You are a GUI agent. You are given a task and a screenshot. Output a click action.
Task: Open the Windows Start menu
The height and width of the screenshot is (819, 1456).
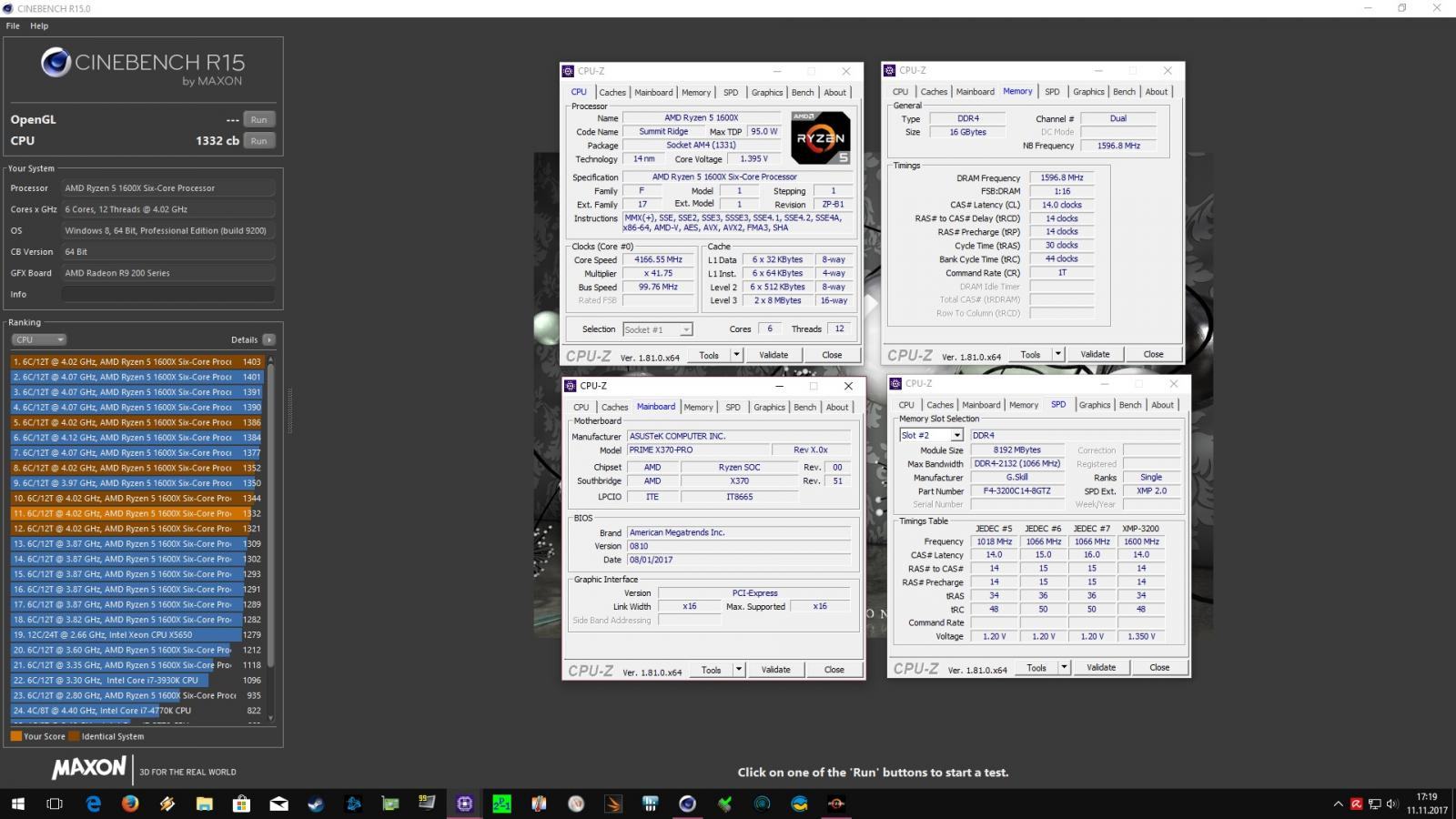[17, 804]
